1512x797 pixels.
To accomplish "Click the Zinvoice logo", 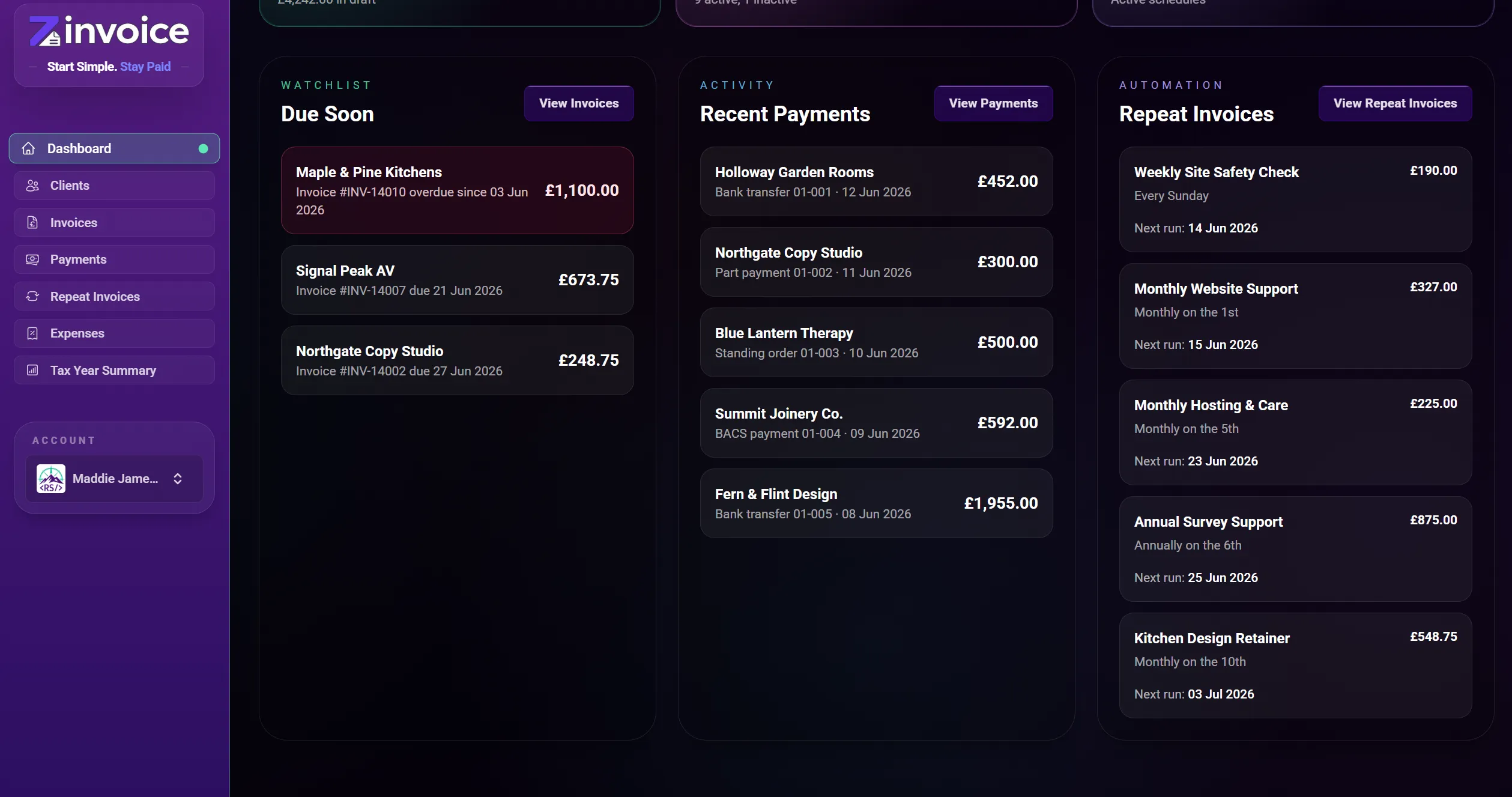I will [109, 31].
